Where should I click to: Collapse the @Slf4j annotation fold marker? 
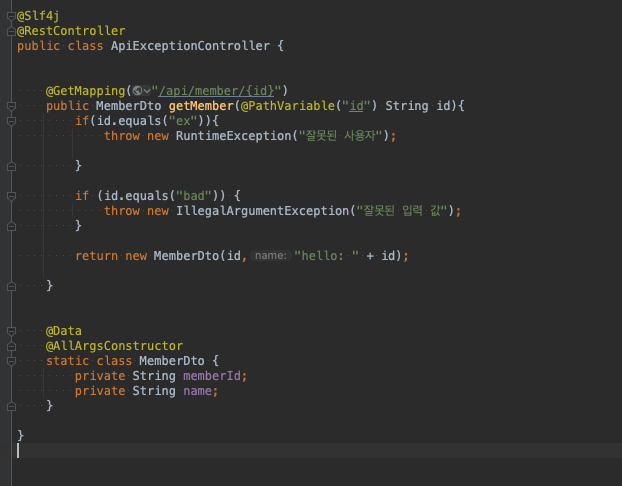click(x=11, y=16)
